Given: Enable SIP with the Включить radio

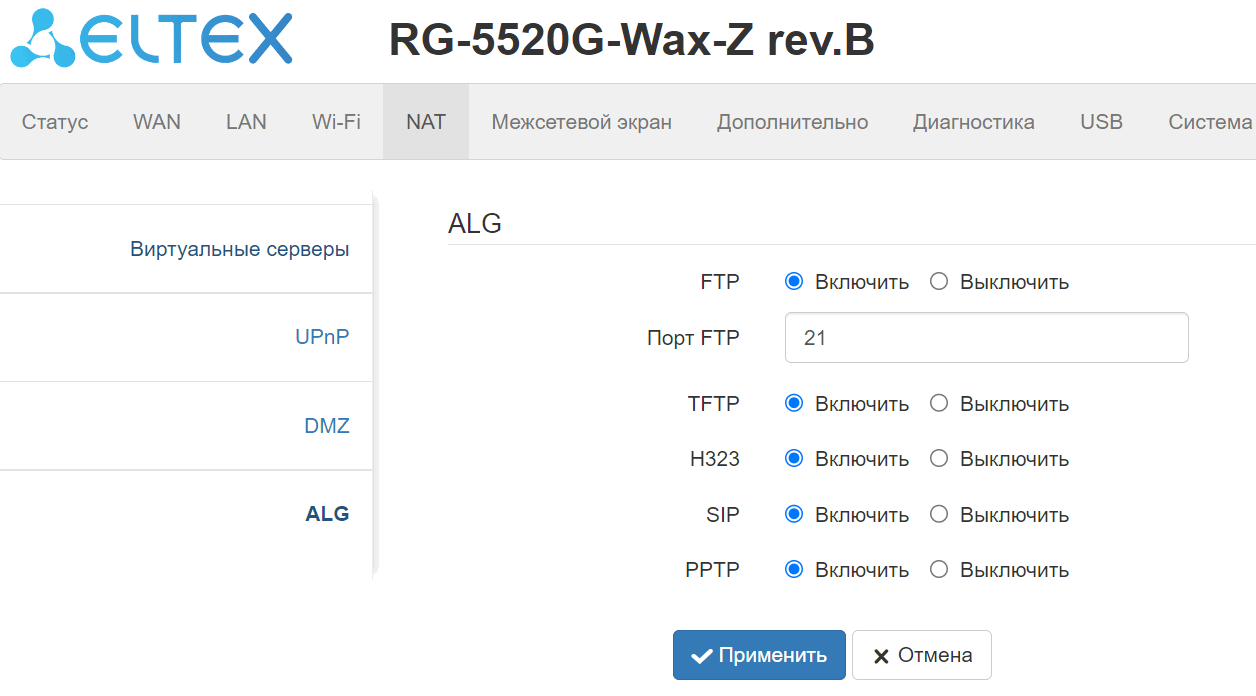Looking at the screenshot, I should click(794, 515).
